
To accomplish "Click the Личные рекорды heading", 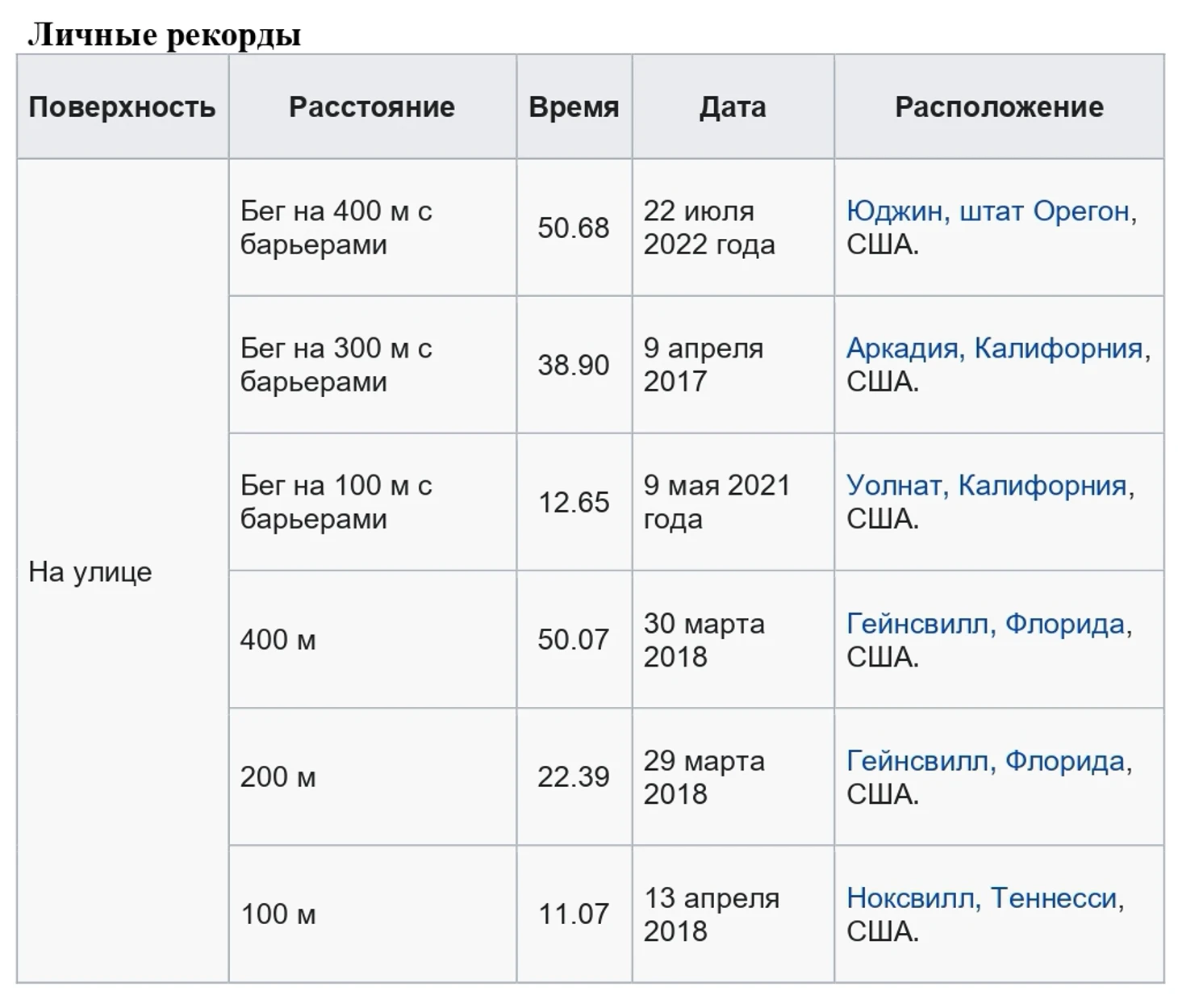I will (x=165, y=35).
